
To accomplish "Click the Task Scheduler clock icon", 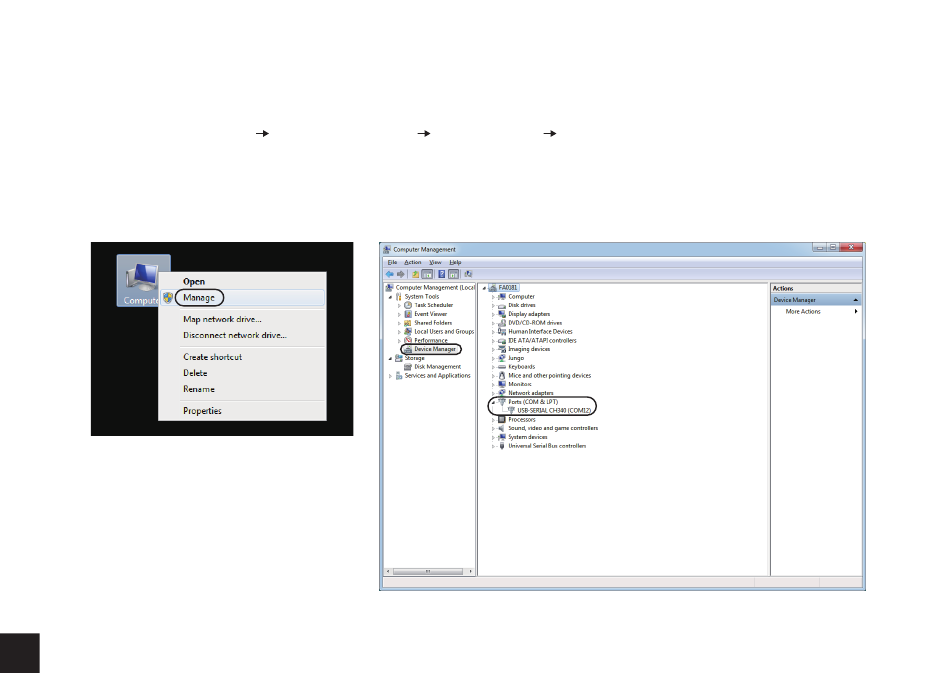I will (408, 305).
